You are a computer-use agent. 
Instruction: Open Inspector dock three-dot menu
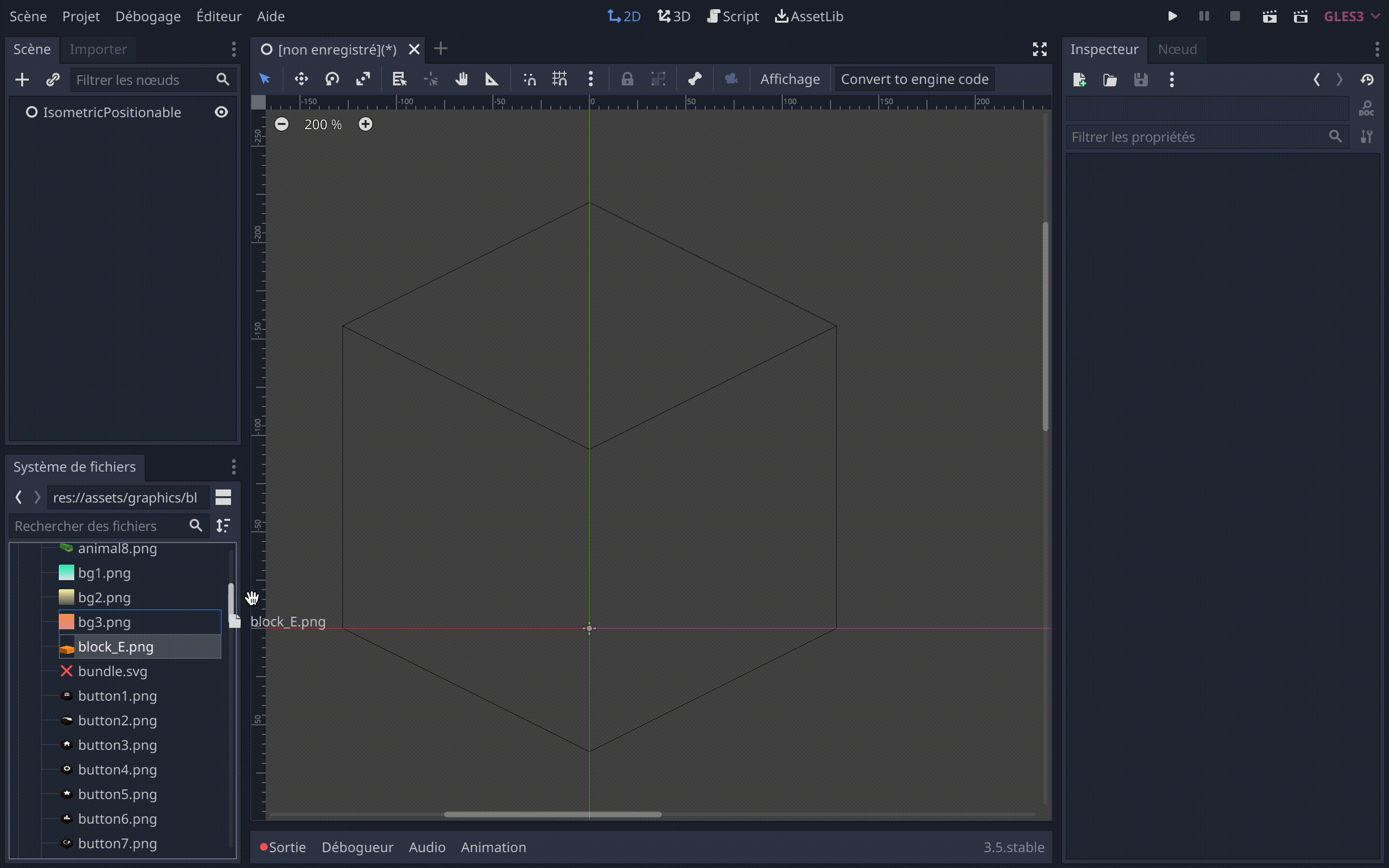1377,49
